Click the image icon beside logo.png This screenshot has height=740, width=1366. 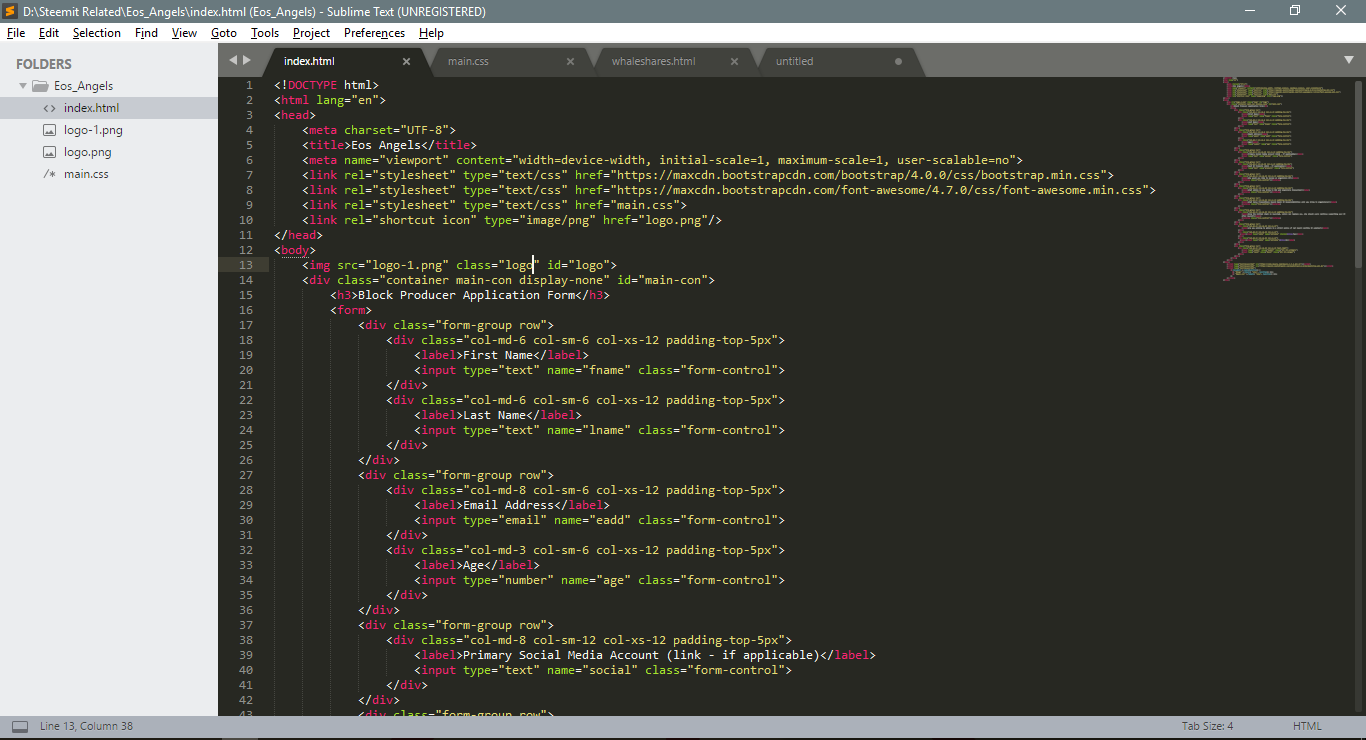pyautogui.click(x=49, y=152)
